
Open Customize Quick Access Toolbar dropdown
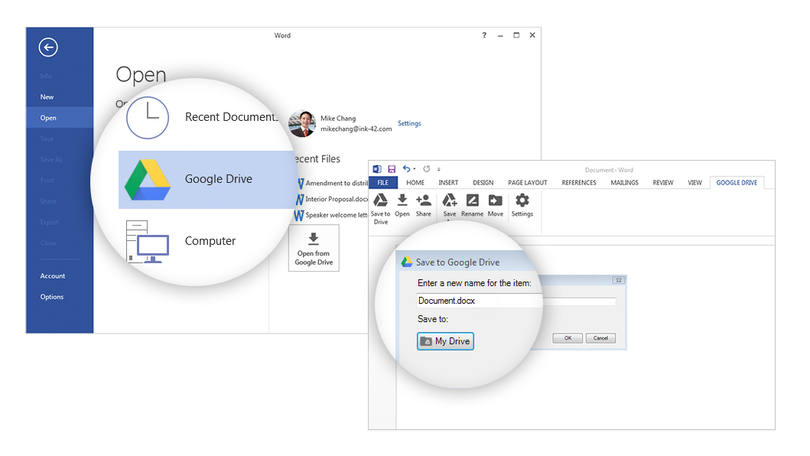(x=439, y=169)
